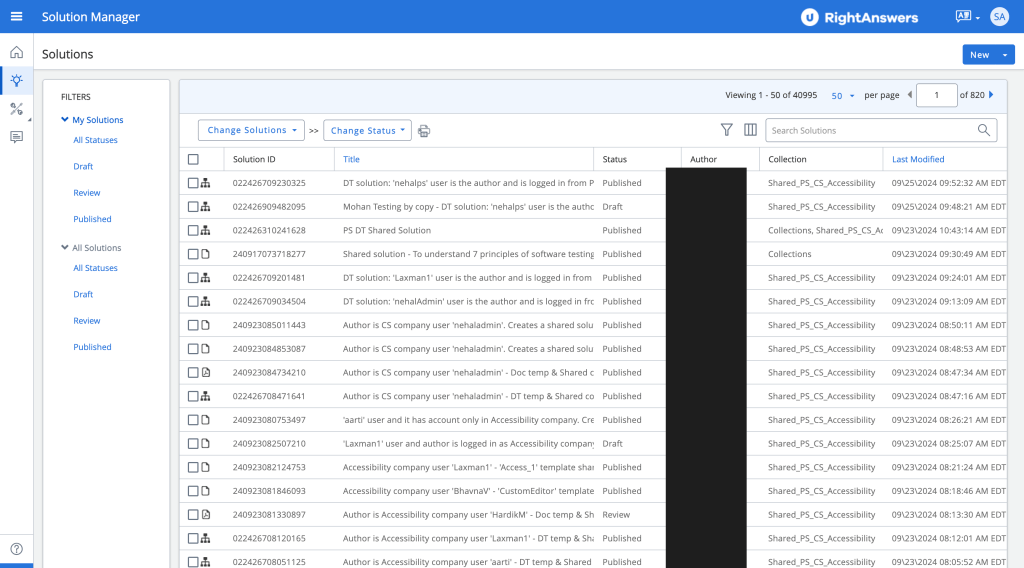Click document icon for solution 240923085011443
Image resolution: width=1024 pixels, height=568 pixels.
206,325
